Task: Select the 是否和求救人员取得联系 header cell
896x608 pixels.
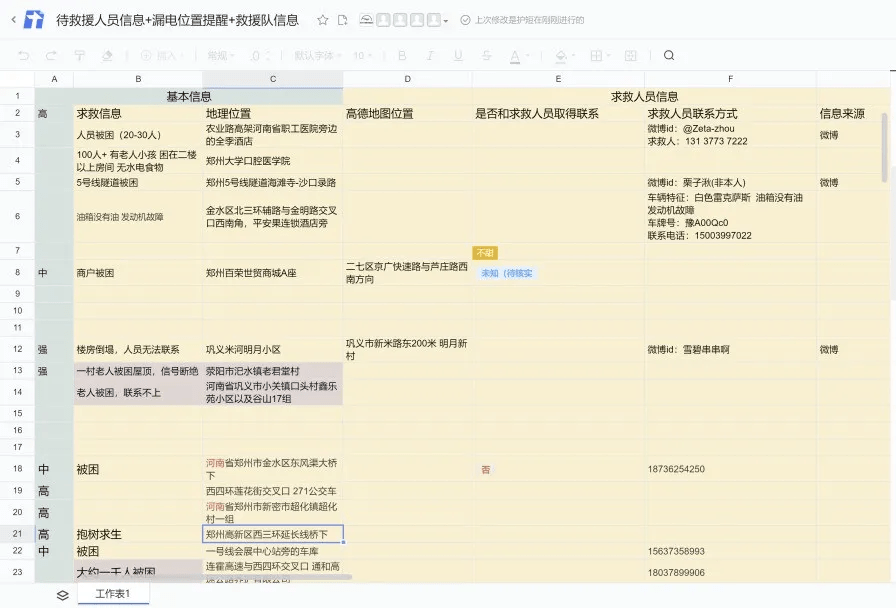Action: [x=558, y=114]
